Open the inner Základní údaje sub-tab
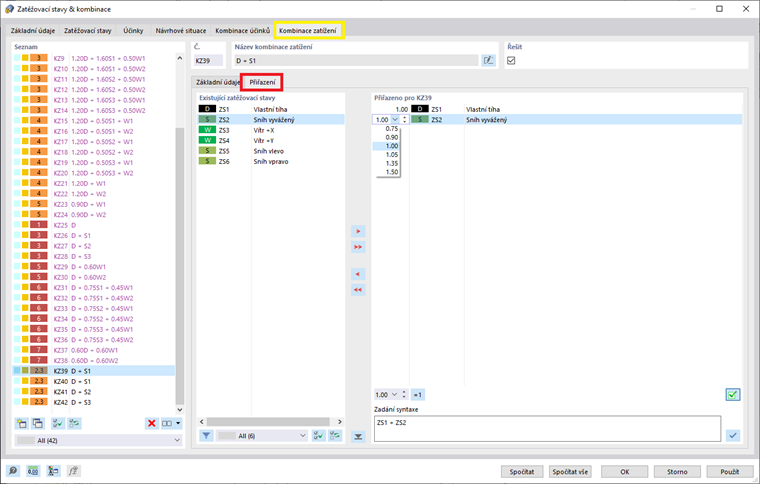 tap(217, 82)
